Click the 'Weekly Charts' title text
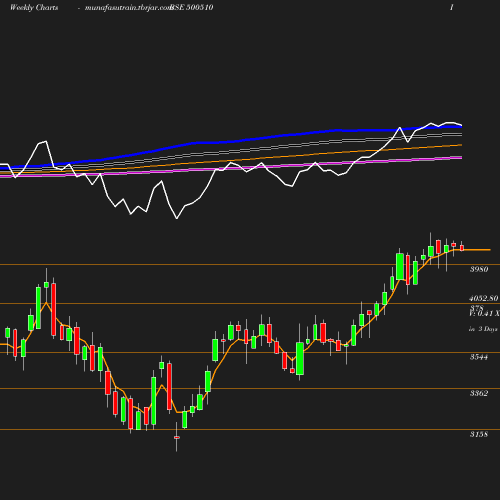The height and width of the screenshot is (500, 500). click(34, 8)
